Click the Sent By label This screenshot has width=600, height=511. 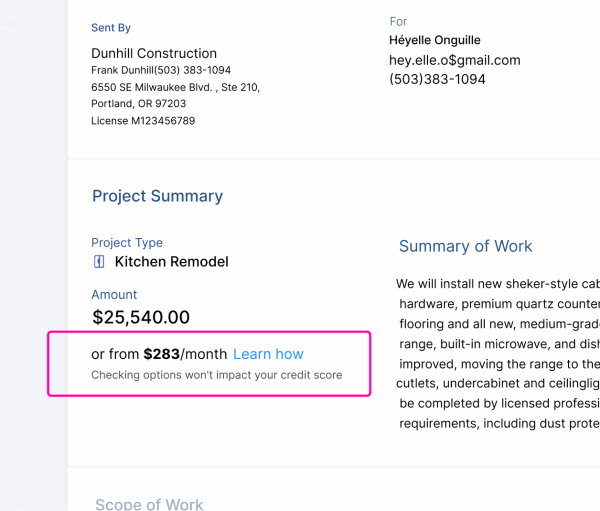point(111,28)
